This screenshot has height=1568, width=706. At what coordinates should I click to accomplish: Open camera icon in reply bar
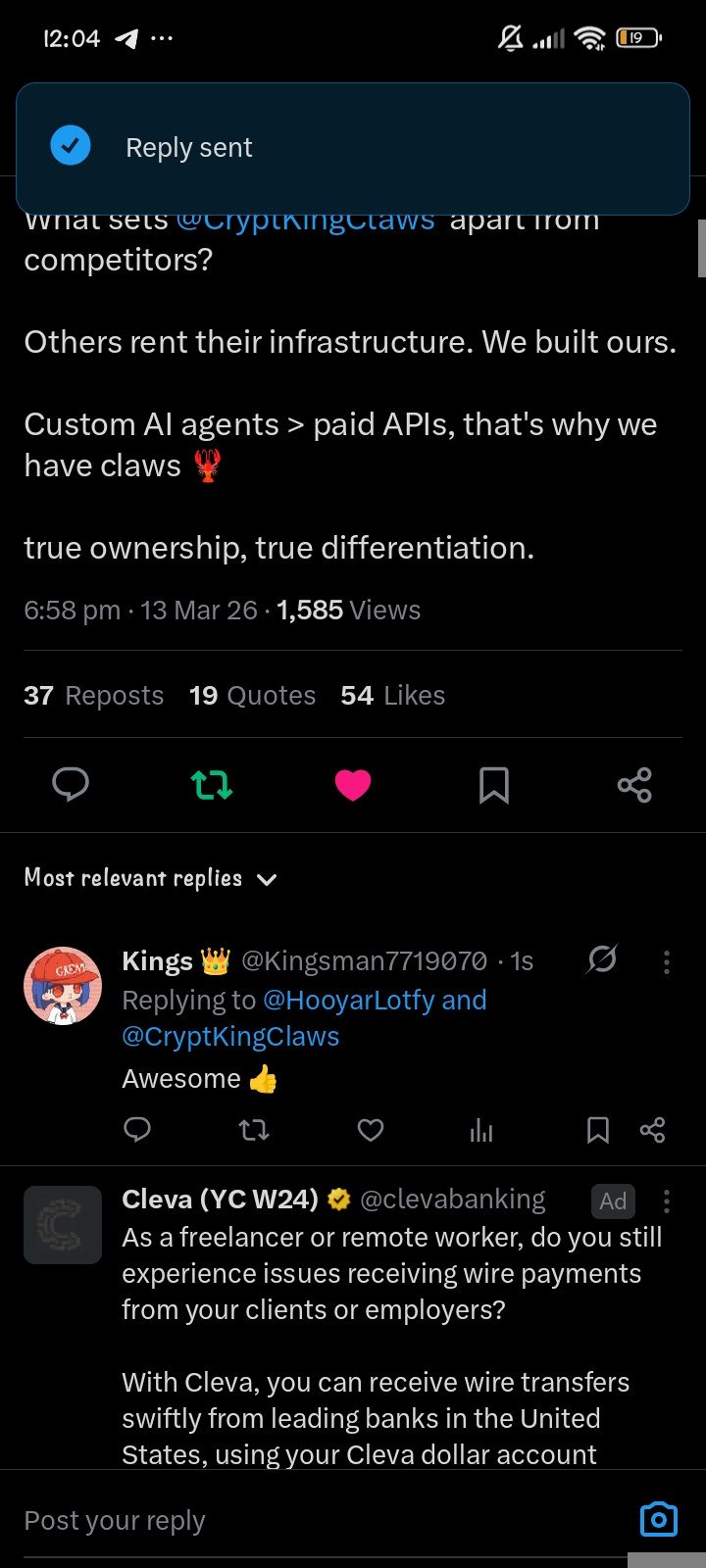tap(658, 1519)
